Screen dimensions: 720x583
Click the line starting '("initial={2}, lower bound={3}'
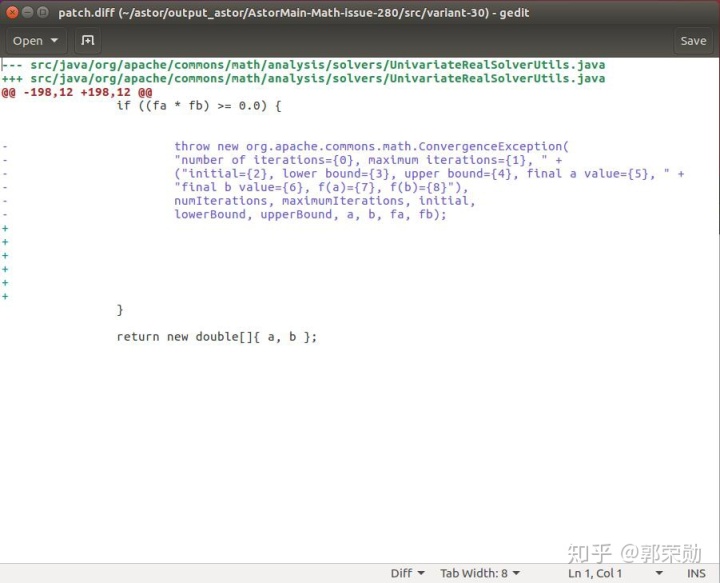click(x=429, y=174)
